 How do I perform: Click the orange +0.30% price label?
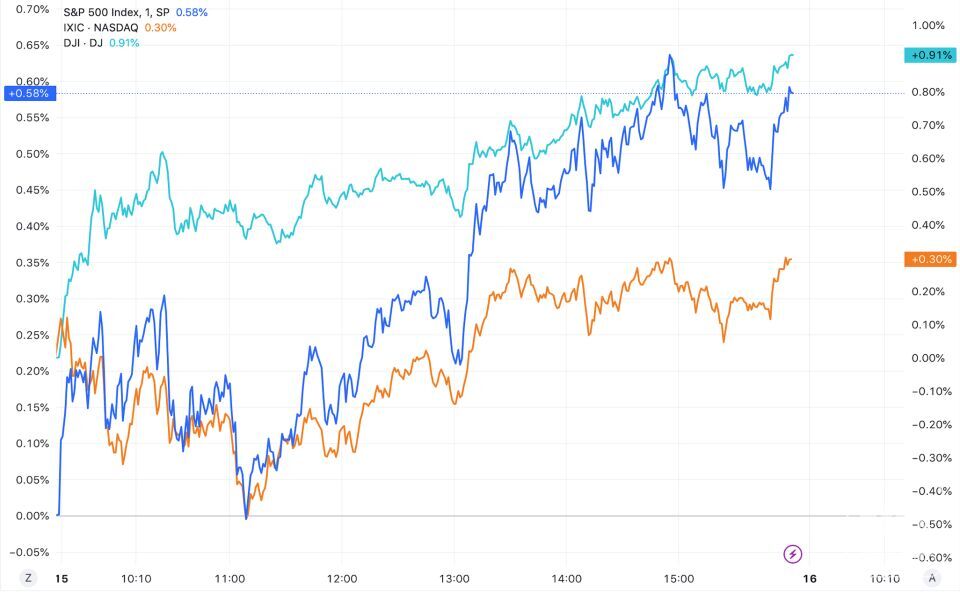(x=927, y=259)
